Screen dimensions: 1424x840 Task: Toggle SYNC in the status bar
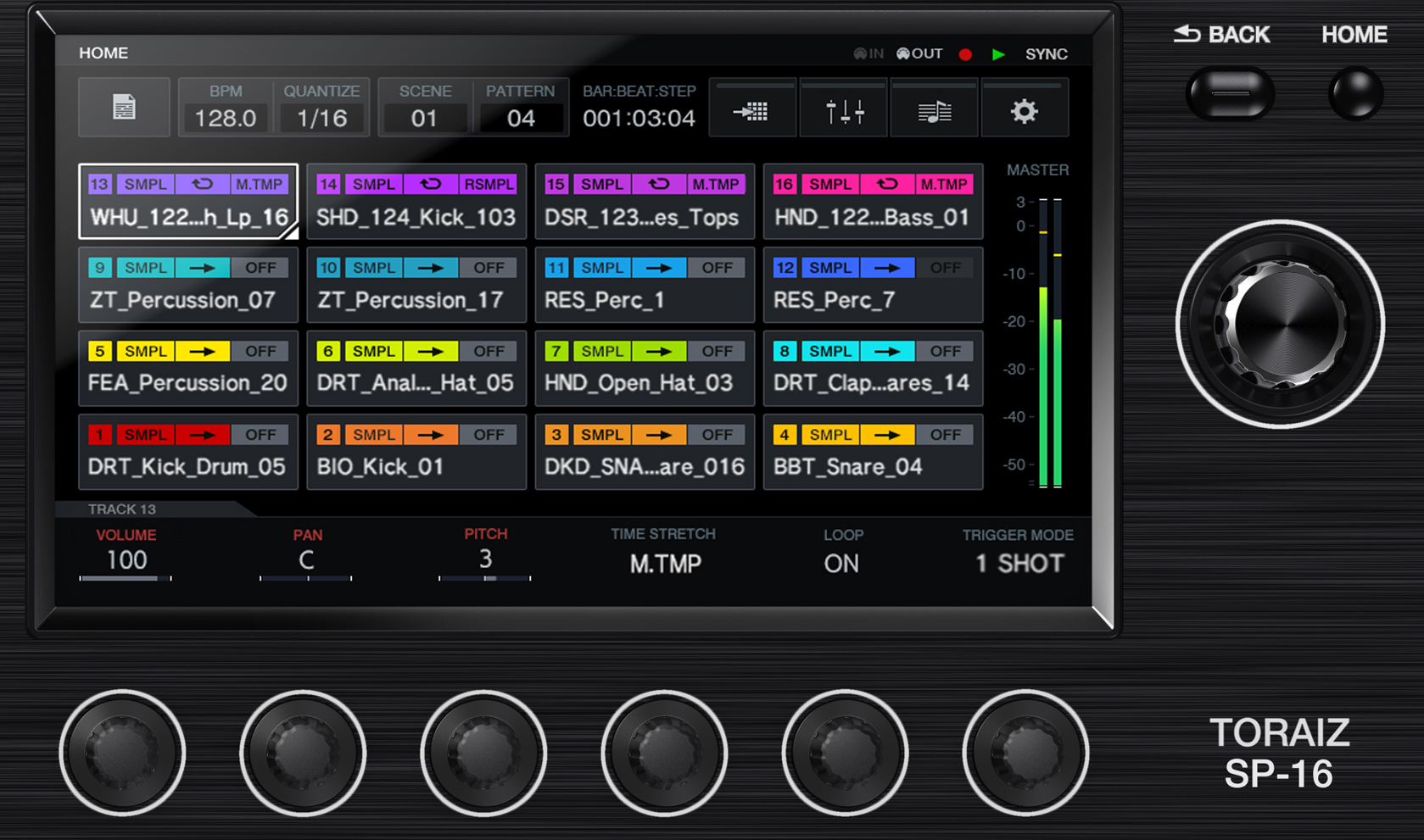(1047, 53)
